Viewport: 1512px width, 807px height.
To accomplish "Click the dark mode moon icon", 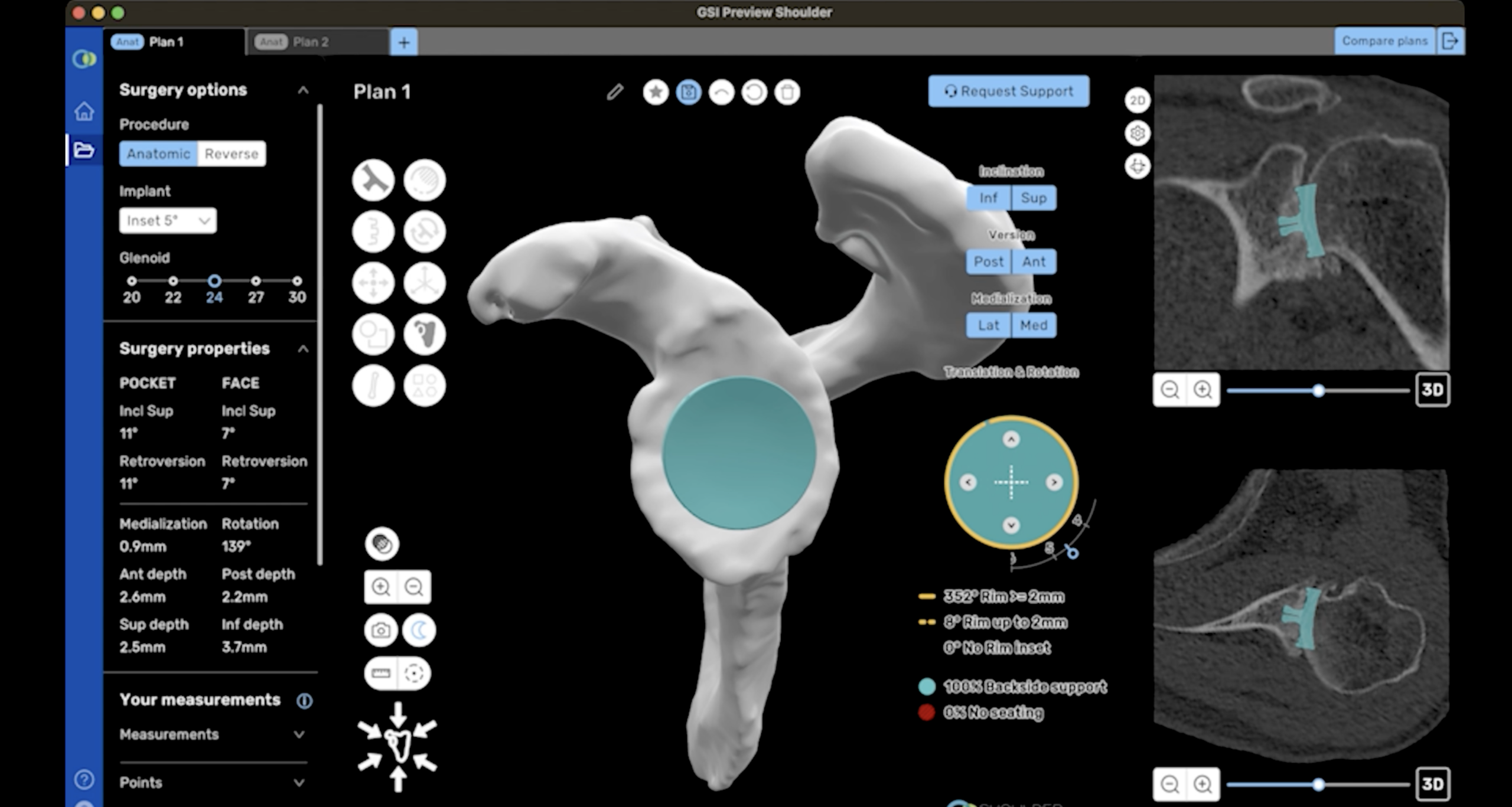I will point(419,630).
